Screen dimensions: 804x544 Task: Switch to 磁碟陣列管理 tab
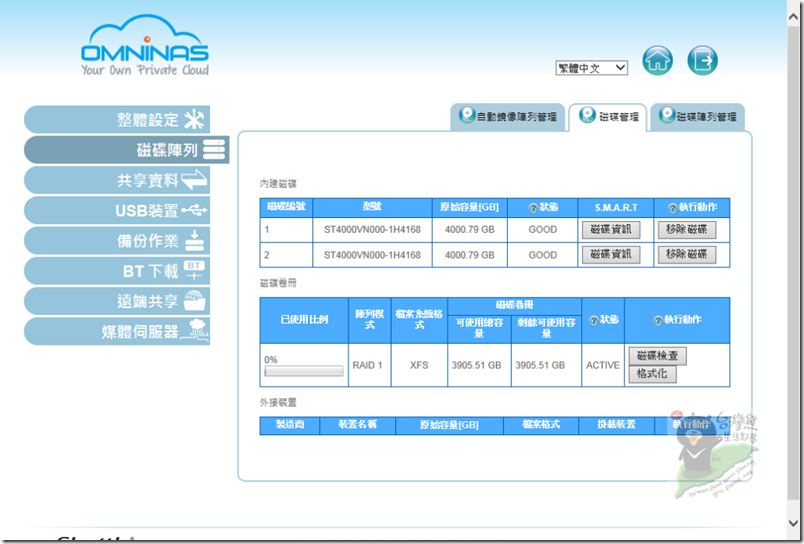[698, 117]
